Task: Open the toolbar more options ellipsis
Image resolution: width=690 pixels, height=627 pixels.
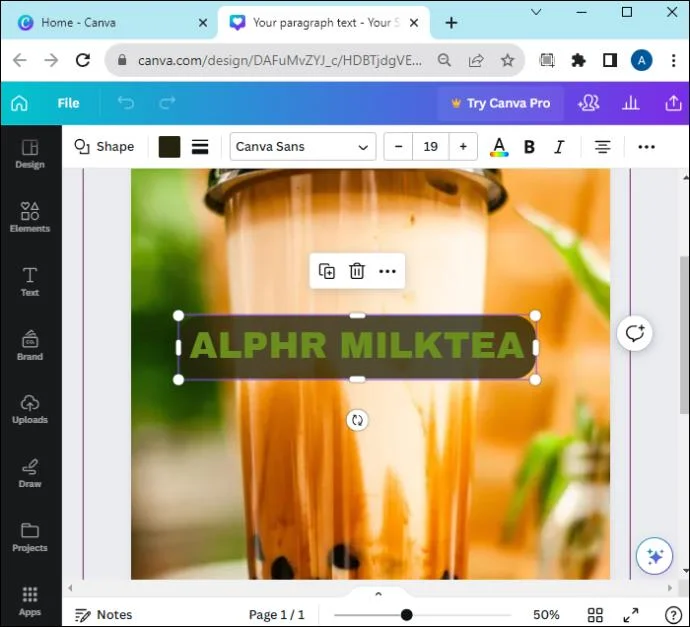Action: click(646, 147)
